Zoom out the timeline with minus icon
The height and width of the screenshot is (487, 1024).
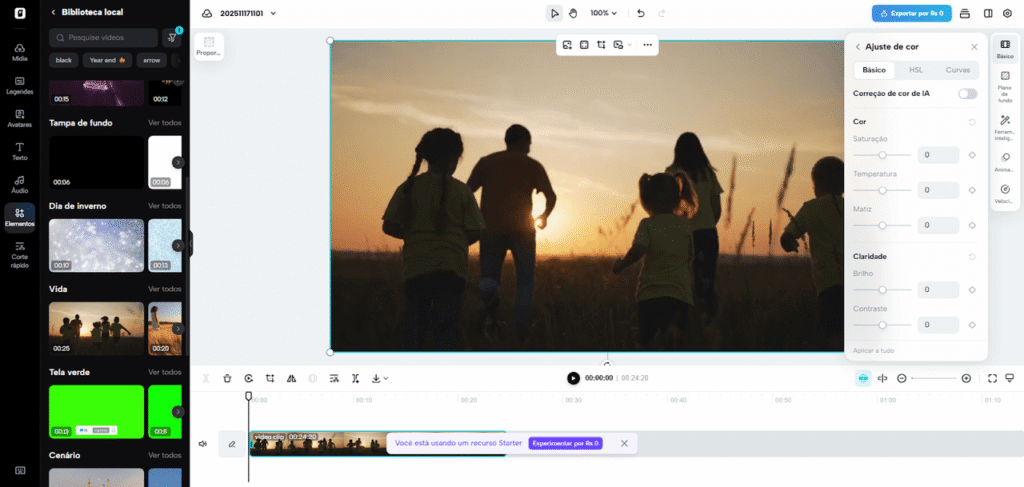(x=902, y=378)
